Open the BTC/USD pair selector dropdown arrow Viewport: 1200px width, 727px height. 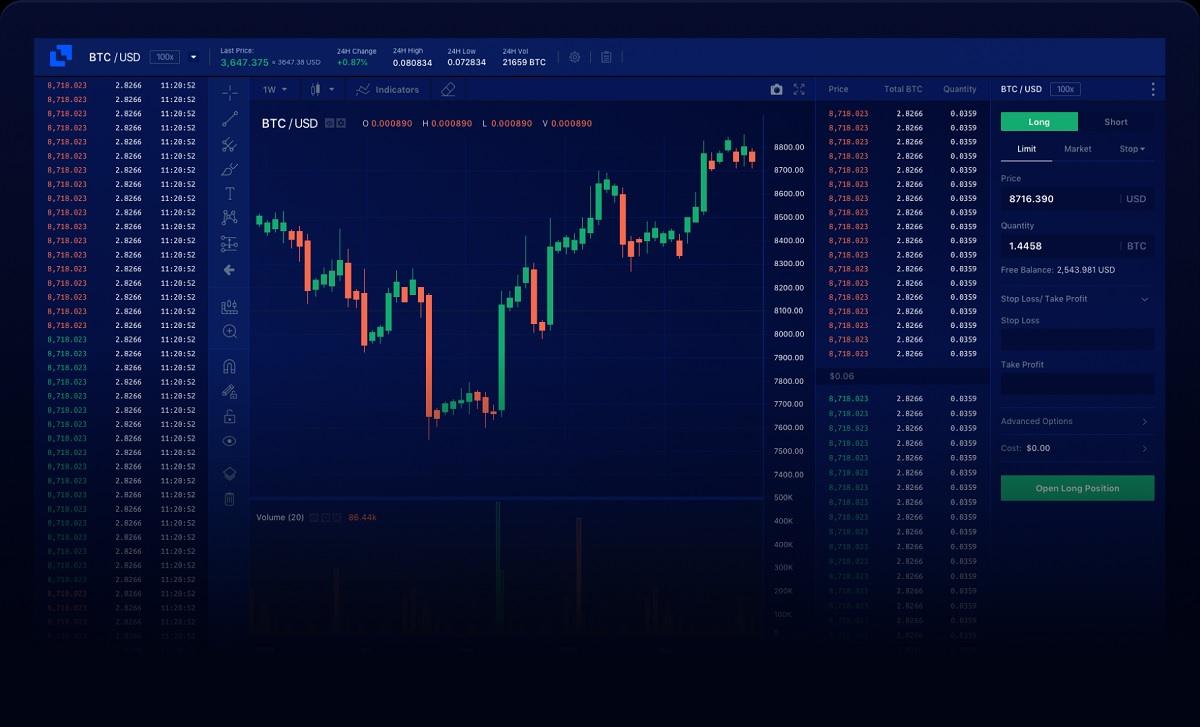point(194,57)
